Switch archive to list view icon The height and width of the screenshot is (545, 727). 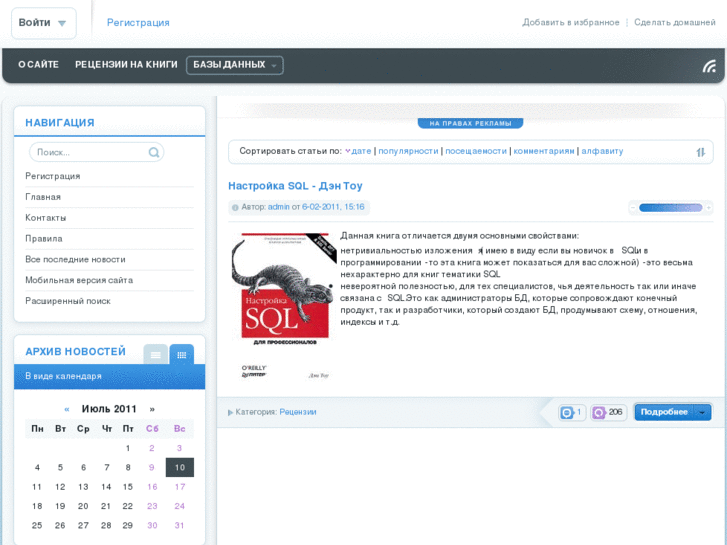pyautogui.click(x=155, y=355)
